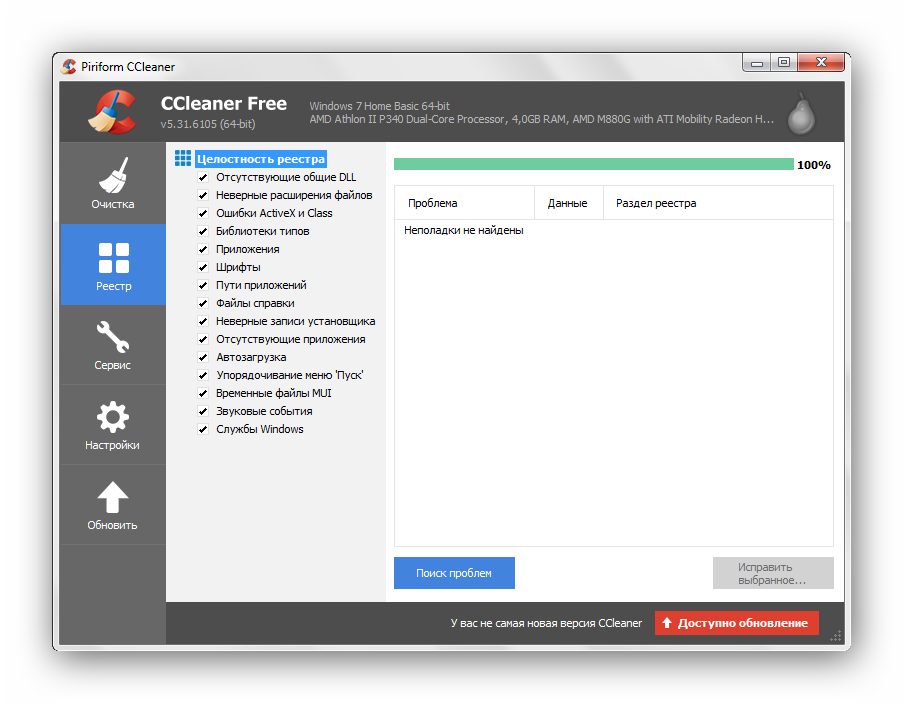The width and height of the screenshot is (904, 704).
Task: Click the Раздел реестра column header
Action: pos(656,203)
